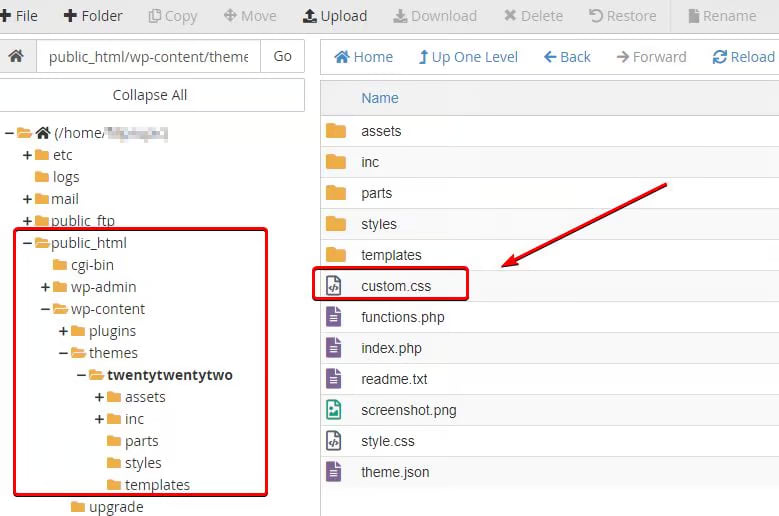Expand the public_ftp folder in tree

(27, 221)
